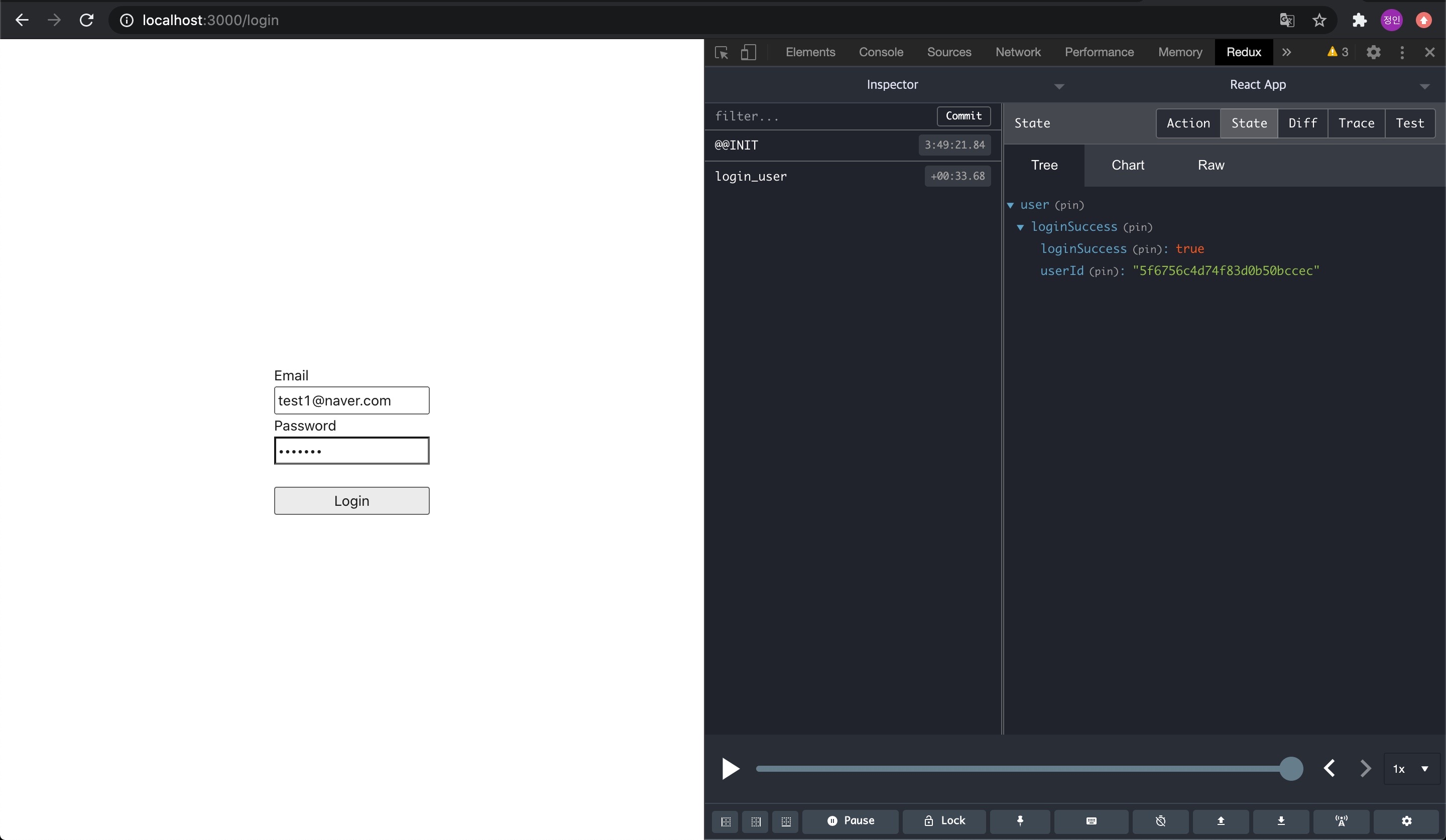Viewport: 1446px width, 840px height.
Task: Open the dispatcher keyboard icon
Action: tap(1091, 820)
